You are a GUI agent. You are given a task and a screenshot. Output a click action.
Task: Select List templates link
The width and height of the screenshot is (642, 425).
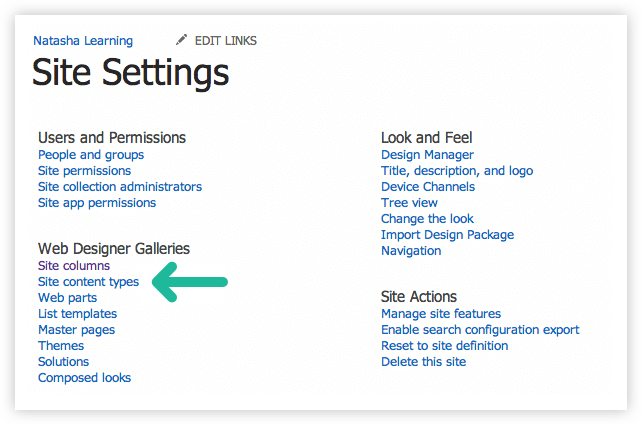pos(77,314)
